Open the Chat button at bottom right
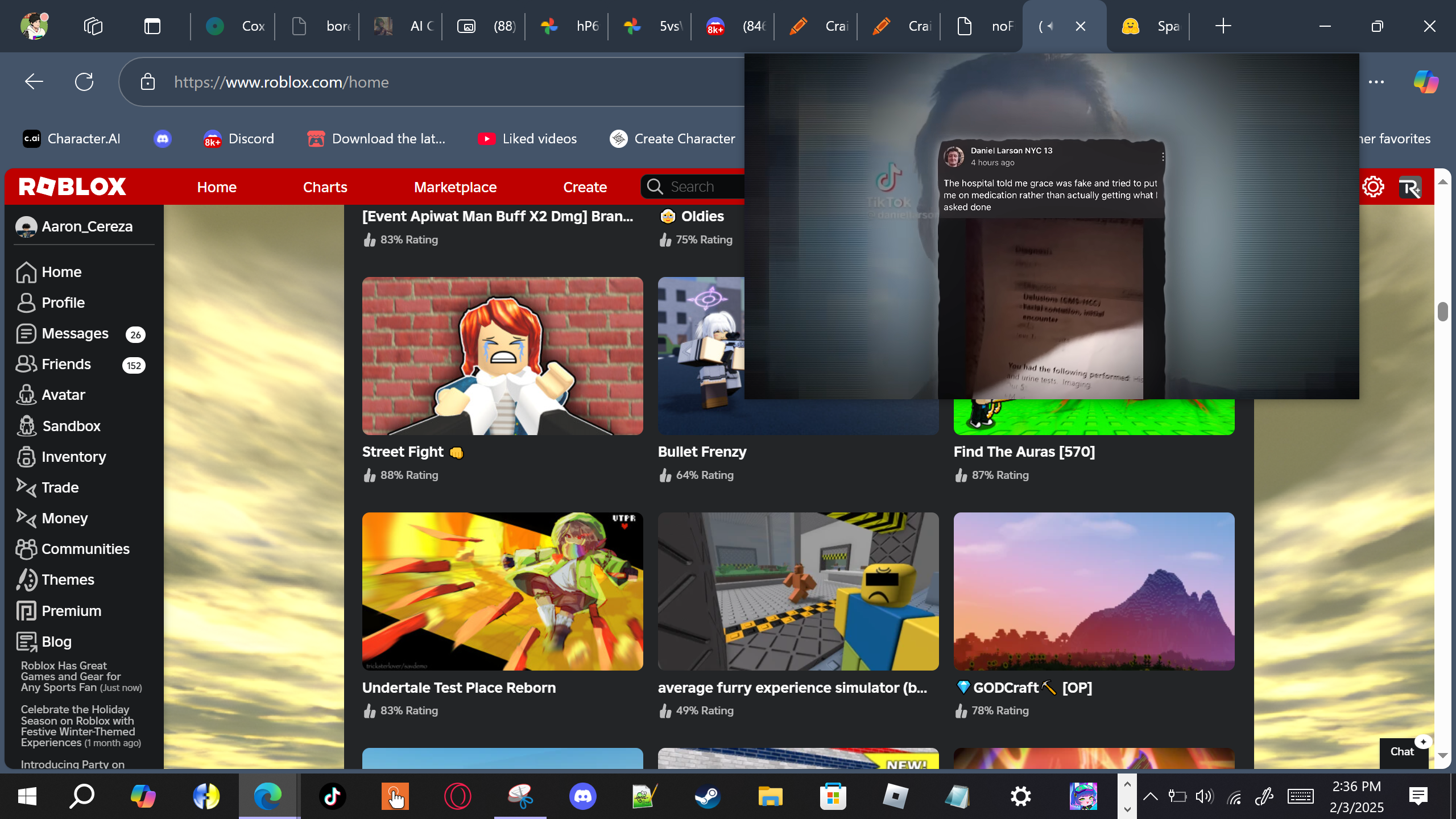 [1403, 752]
